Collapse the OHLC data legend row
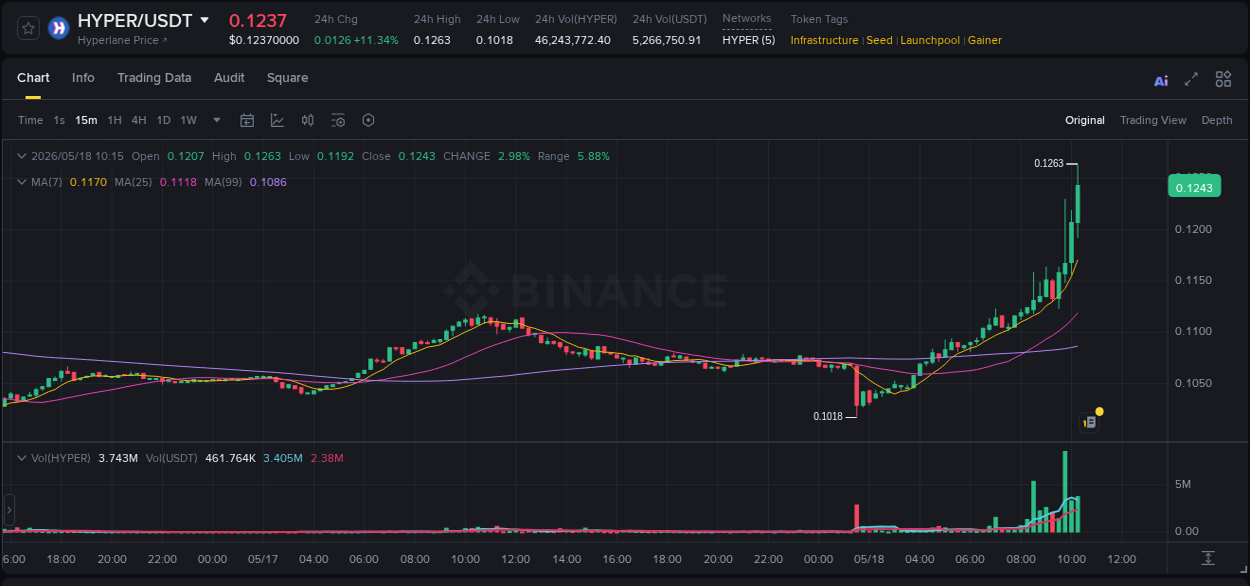 pos(21,156)
